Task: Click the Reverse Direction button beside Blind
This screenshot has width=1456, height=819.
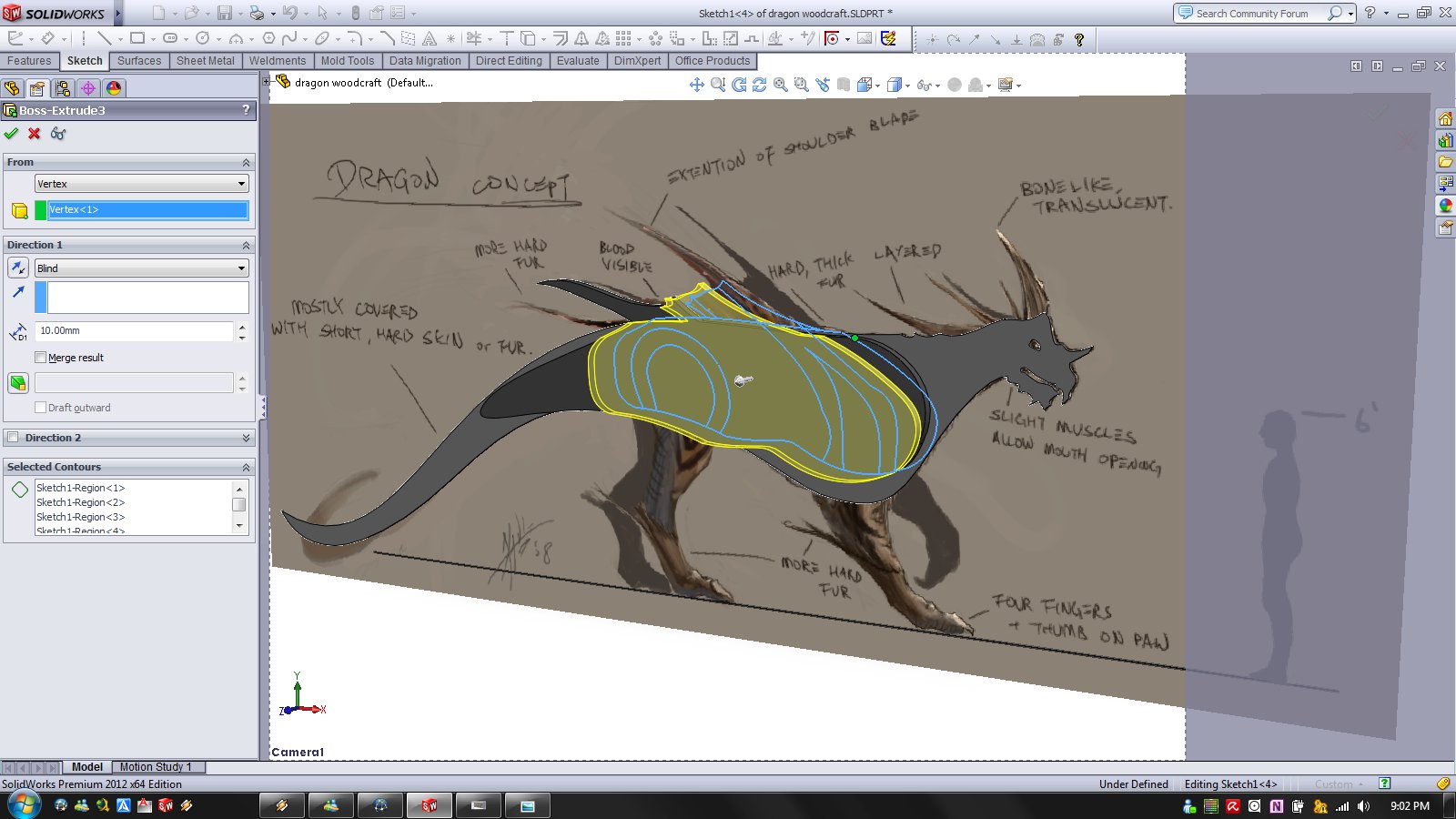Action: tap(17, 268)
